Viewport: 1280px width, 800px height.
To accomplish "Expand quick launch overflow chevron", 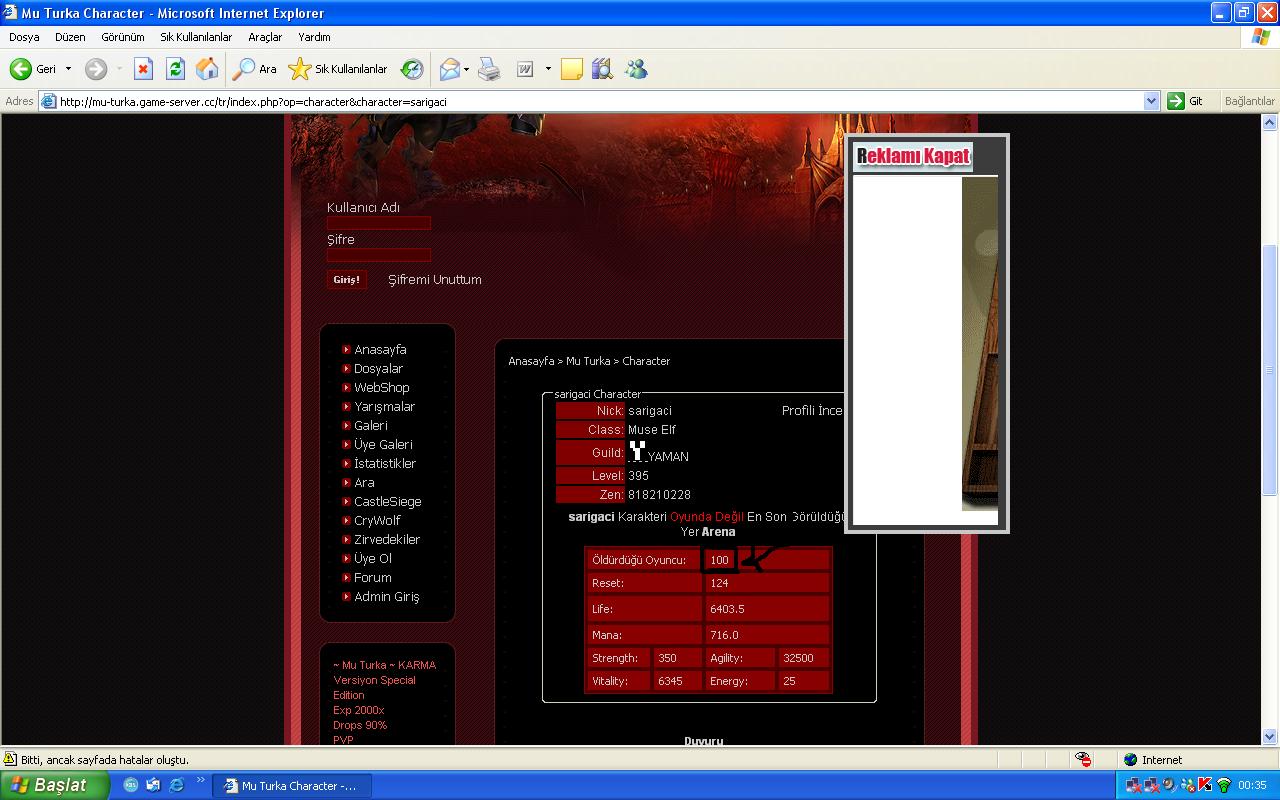I will coord(201,780).
